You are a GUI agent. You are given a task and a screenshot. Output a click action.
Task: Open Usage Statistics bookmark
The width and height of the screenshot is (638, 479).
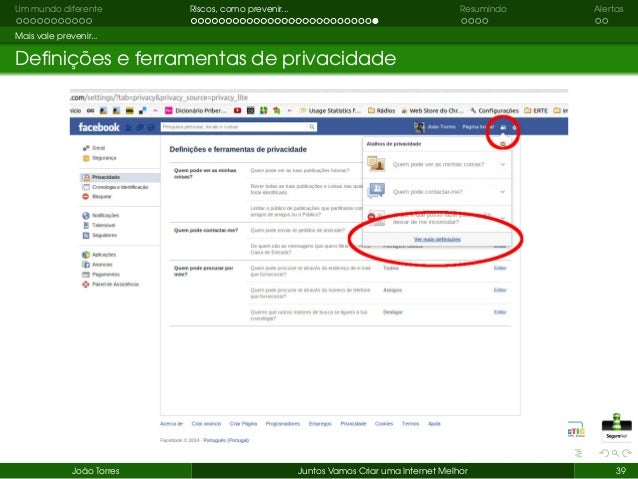330,111
